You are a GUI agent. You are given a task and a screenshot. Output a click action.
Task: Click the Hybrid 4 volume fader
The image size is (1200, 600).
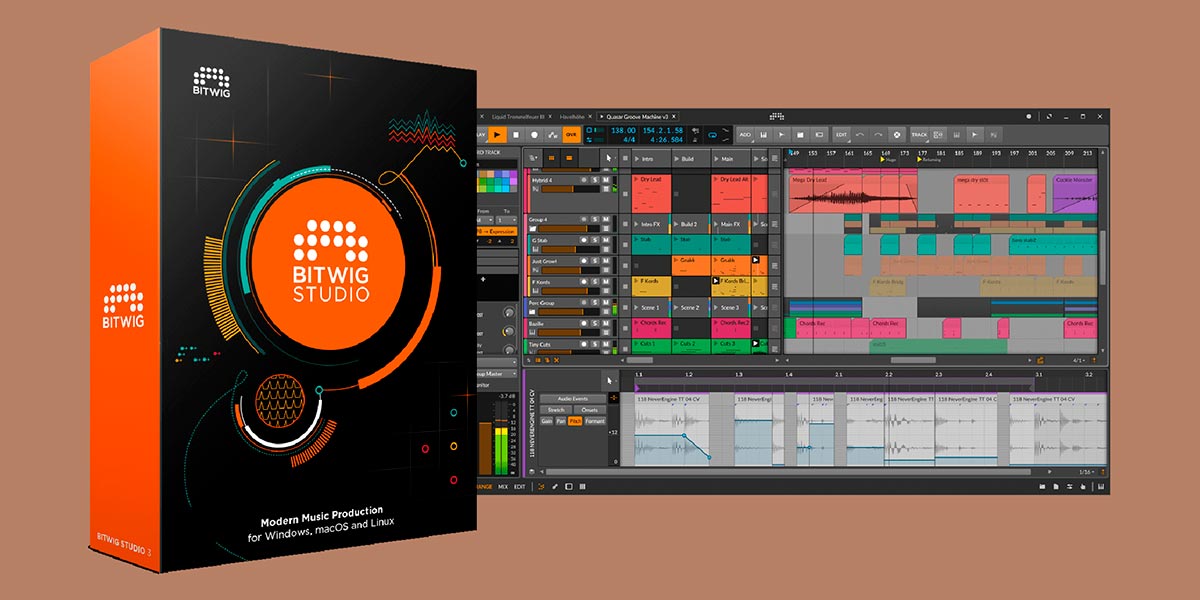pos(558,189)
